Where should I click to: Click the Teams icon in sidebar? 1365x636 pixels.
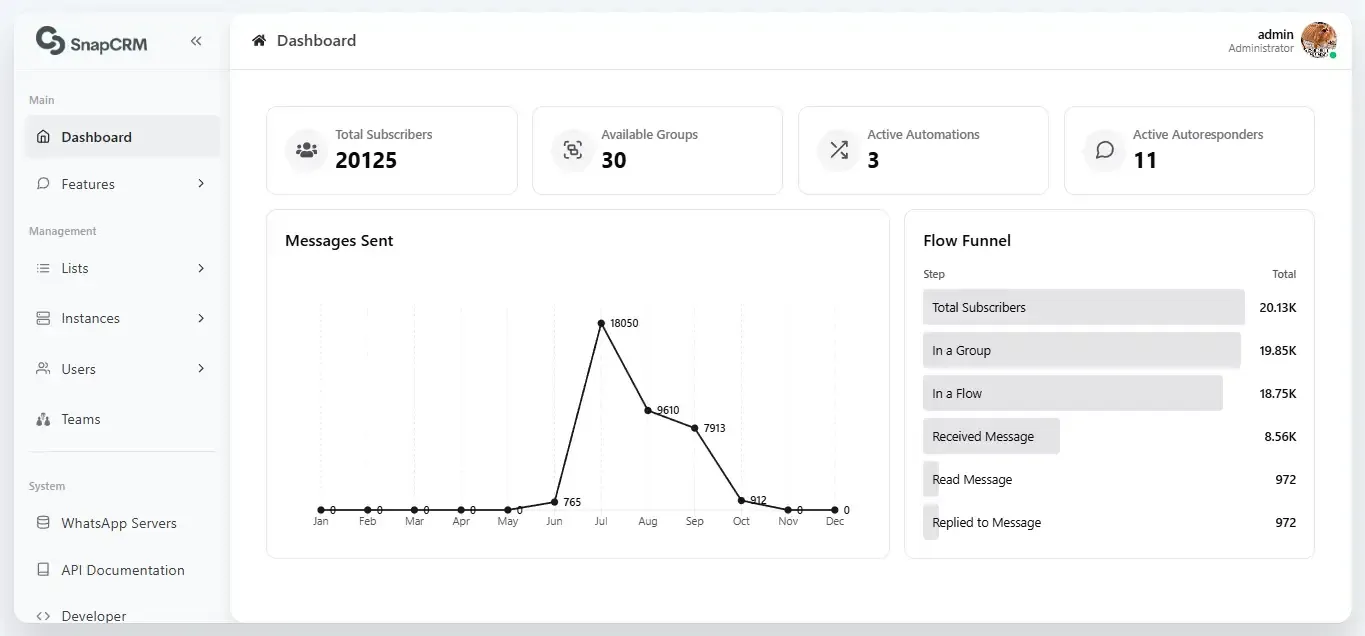pos(43,419)
